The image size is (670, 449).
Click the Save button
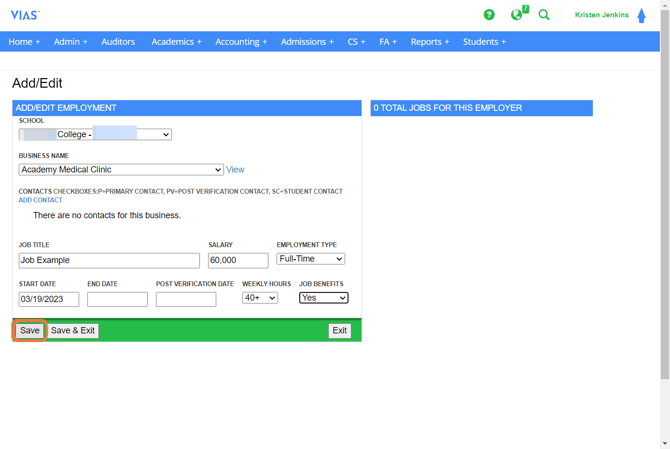tap(30, 331)
